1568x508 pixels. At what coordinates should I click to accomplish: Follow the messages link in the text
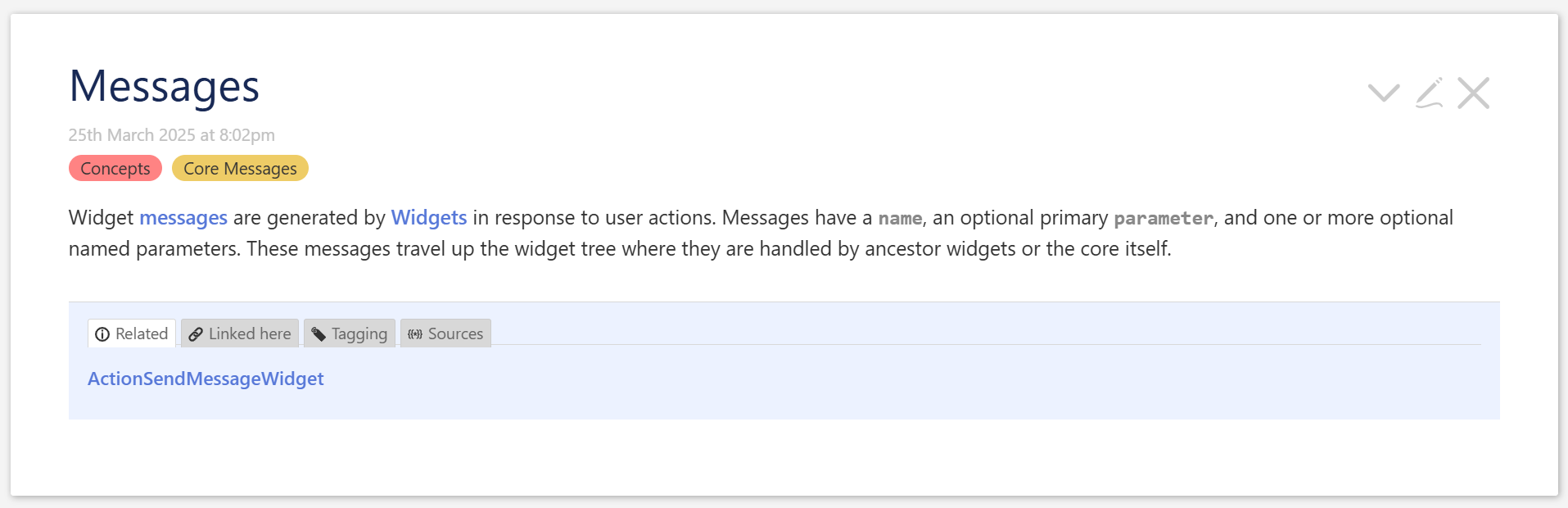pos(183,218)
